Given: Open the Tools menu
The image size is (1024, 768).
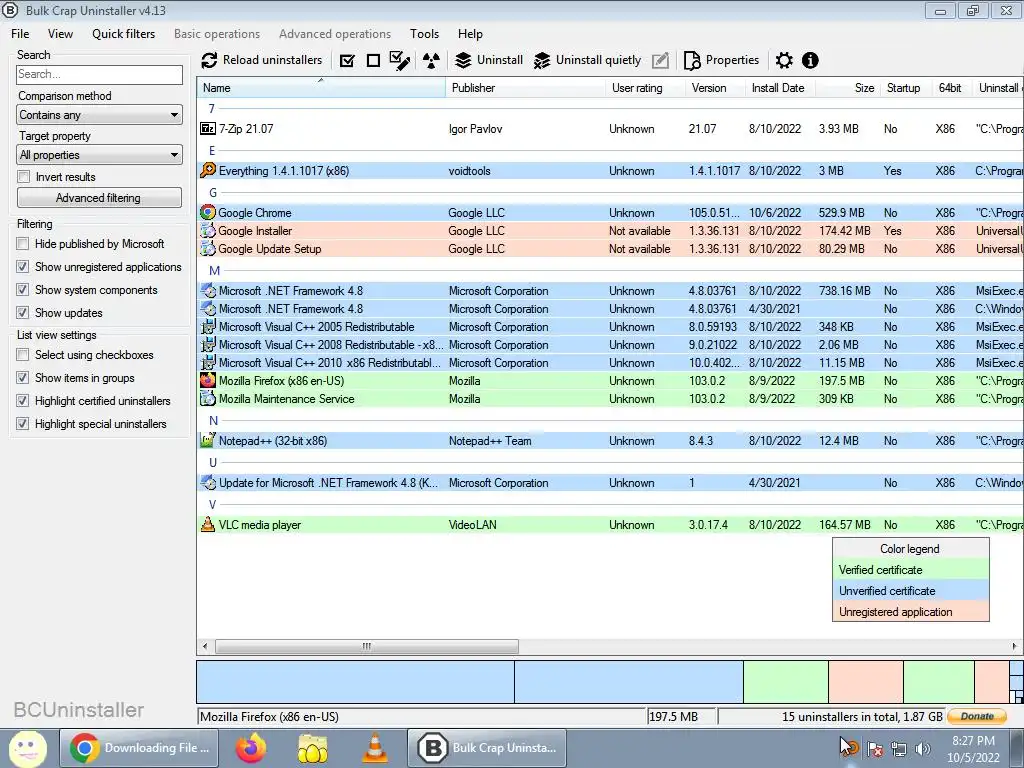Looking at the screenshot, I should [x=424, y=34].
